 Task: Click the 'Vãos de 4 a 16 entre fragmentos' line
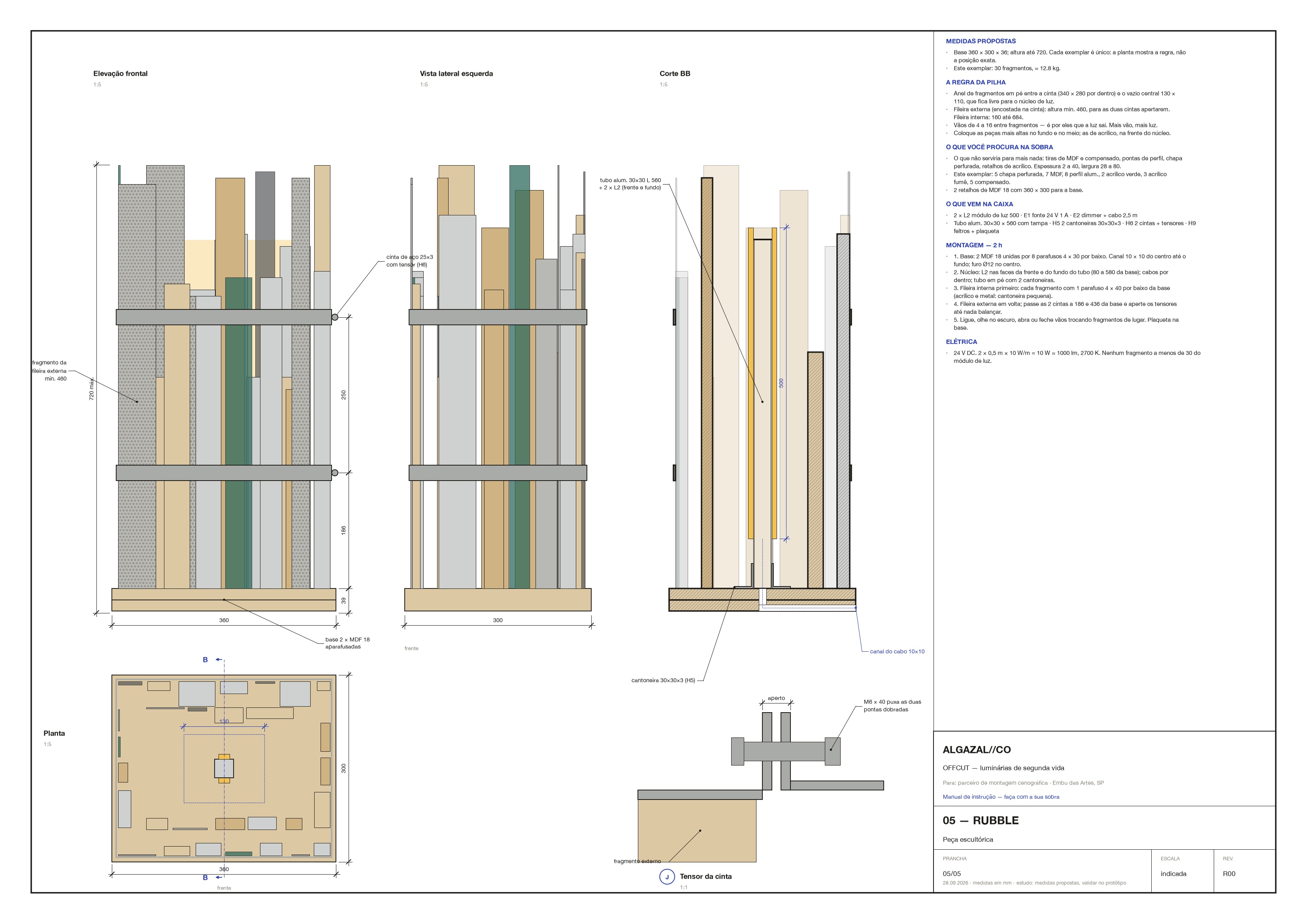pos(1055,125)
